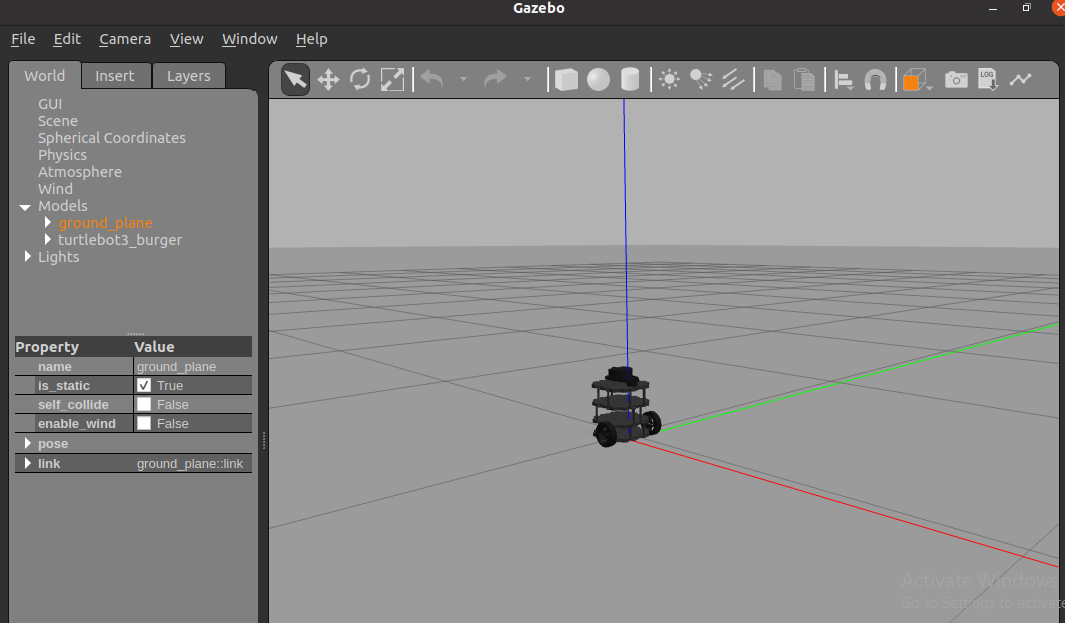Expand the turtlebot3_burger model entry

(47, 239)
